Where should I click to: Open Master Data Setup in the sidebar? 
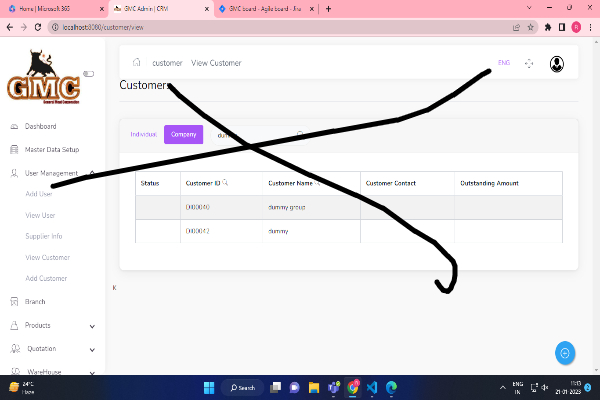pos(51,149)
